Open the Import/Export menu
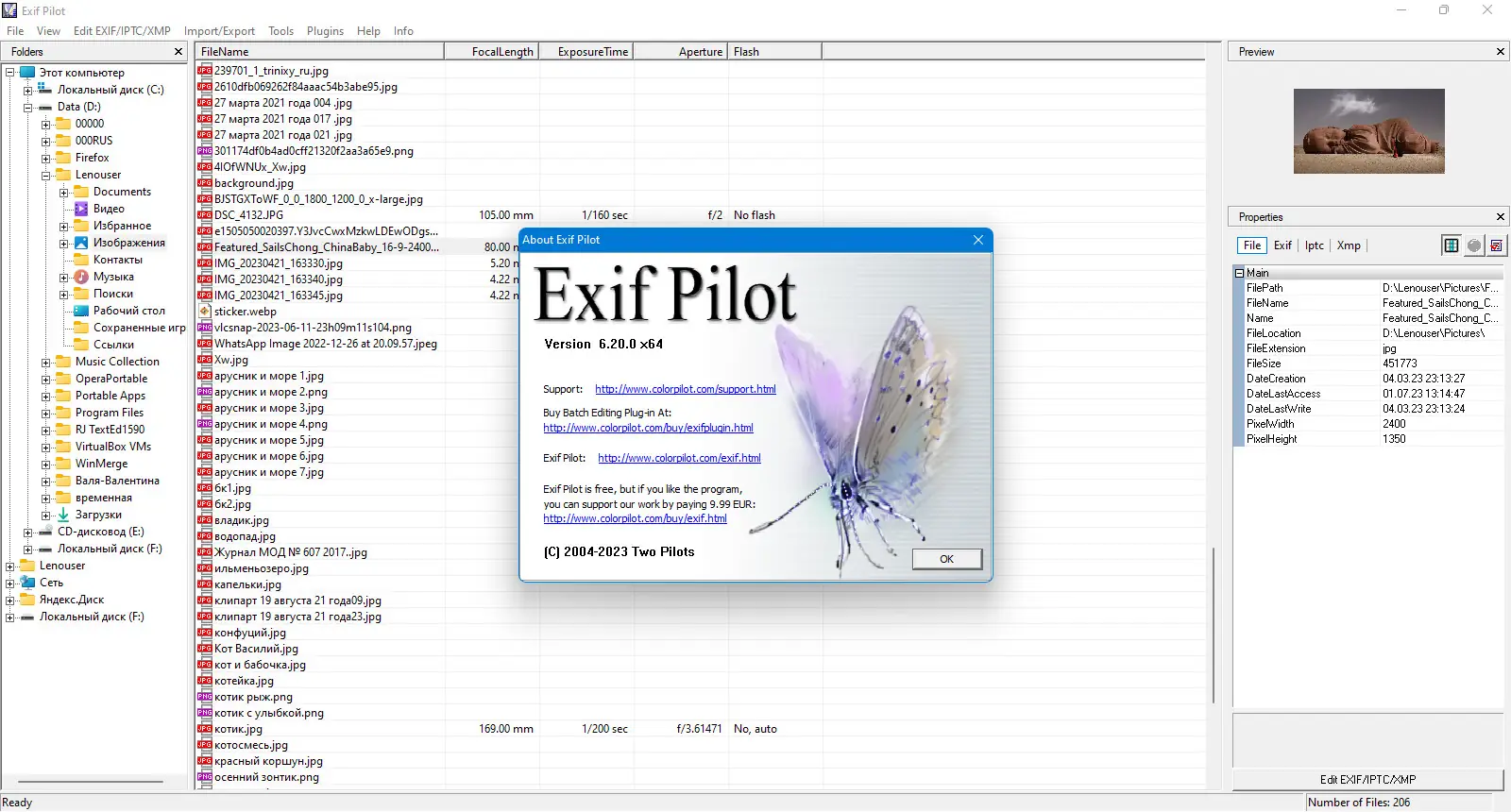 pos(219,31)
